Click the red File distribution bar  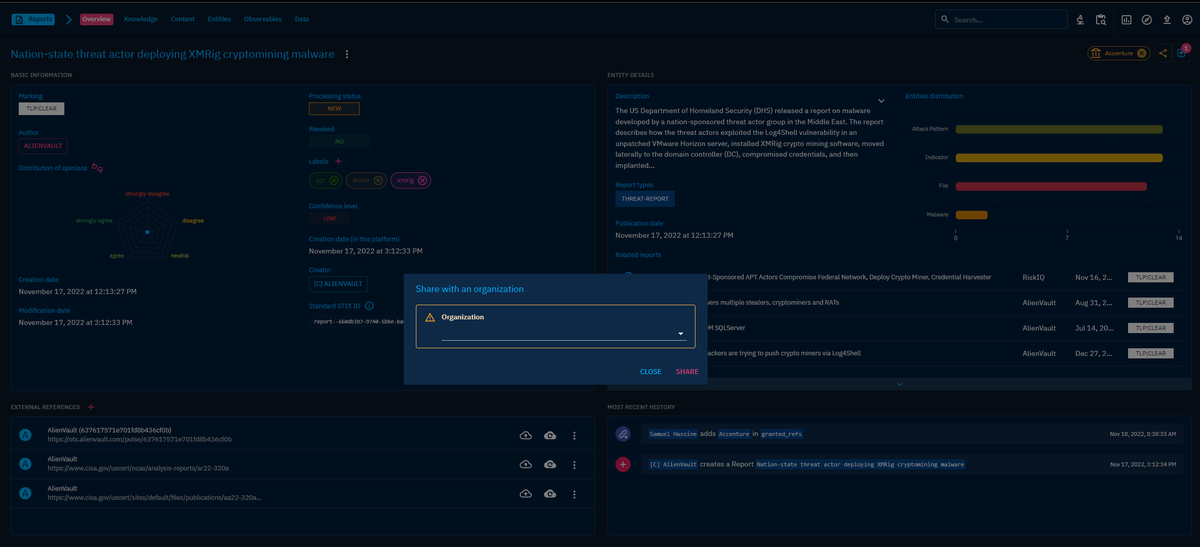[1051, 186]
